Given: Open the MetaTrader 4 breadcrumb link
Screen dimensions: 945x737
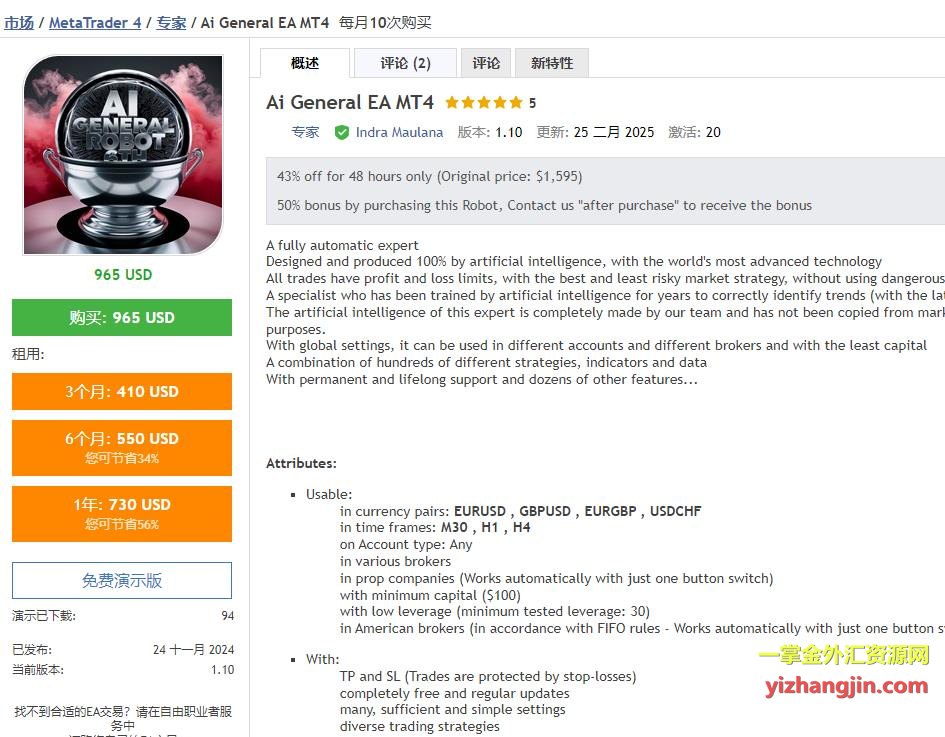Looking at the screenshot, I should pos(95,23).
